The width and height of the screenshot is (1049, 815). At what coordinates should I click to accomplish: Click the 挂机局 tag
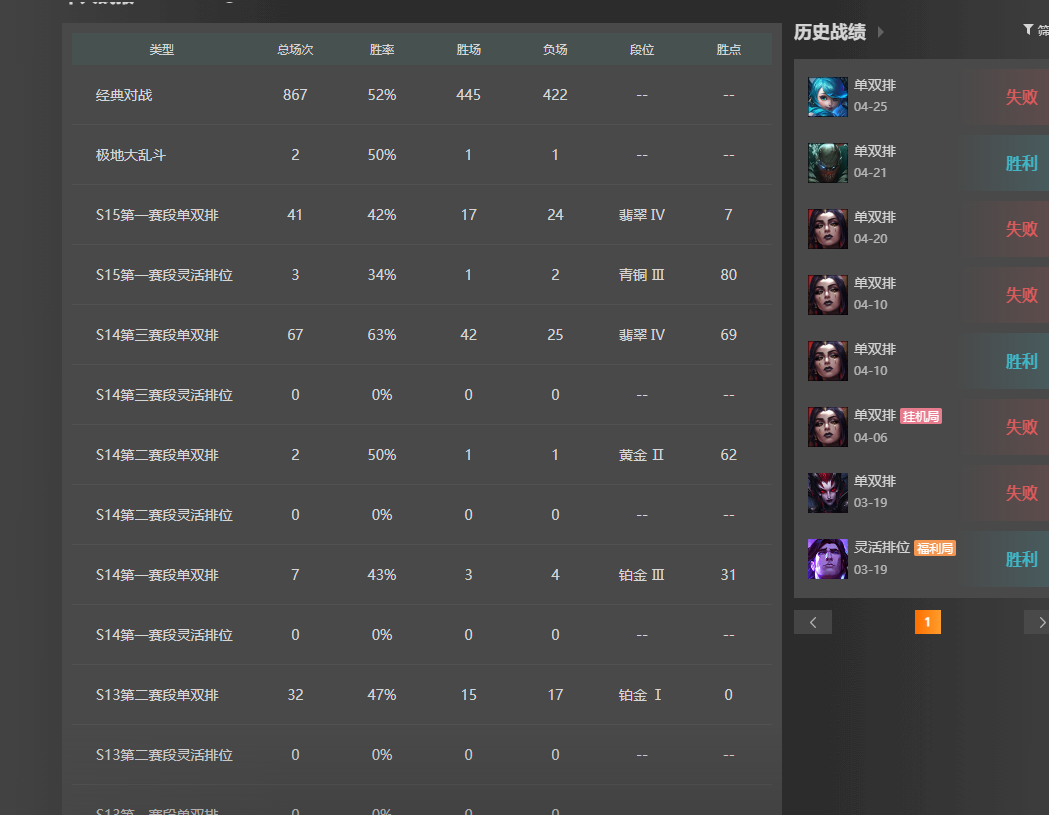(x=921, y=416)
